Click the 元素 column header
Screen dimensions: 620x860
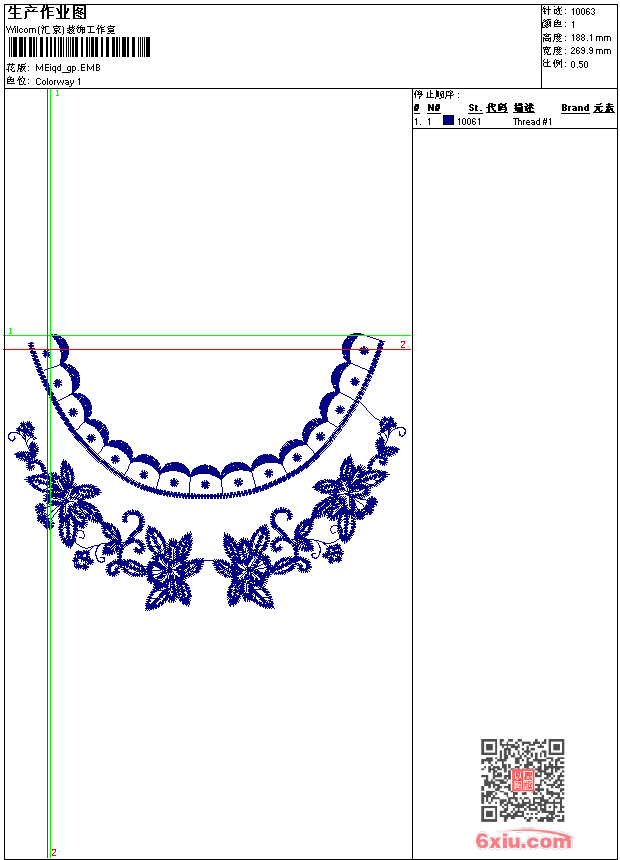click(604, 108)
